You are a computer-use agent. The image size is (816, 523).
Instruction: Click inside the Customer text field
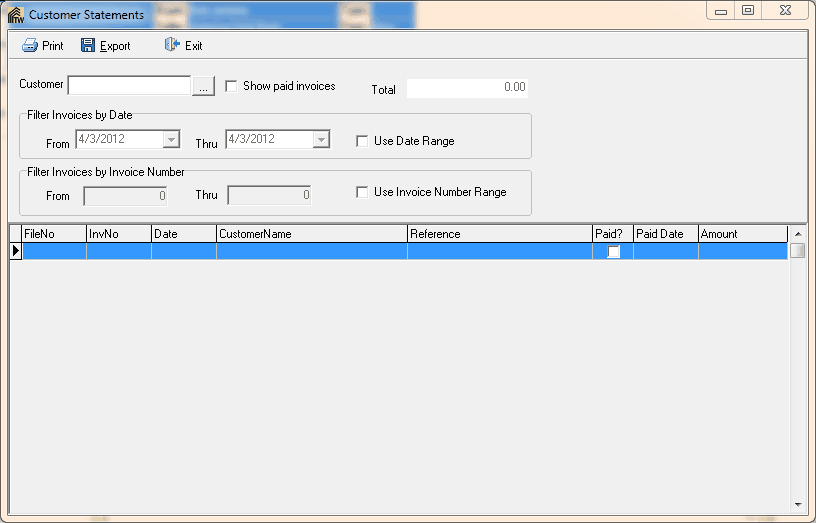pyautogui.click(x=129, y=86)
